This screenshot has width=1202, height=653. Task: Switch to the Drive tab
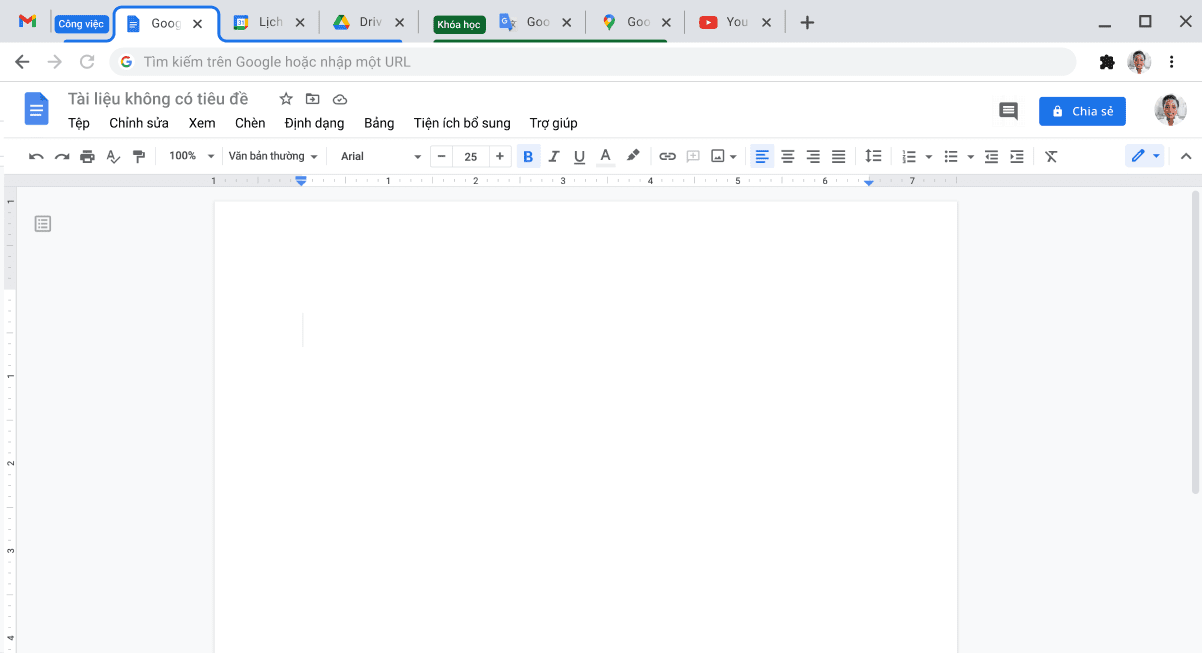click(x=369, y=22)
